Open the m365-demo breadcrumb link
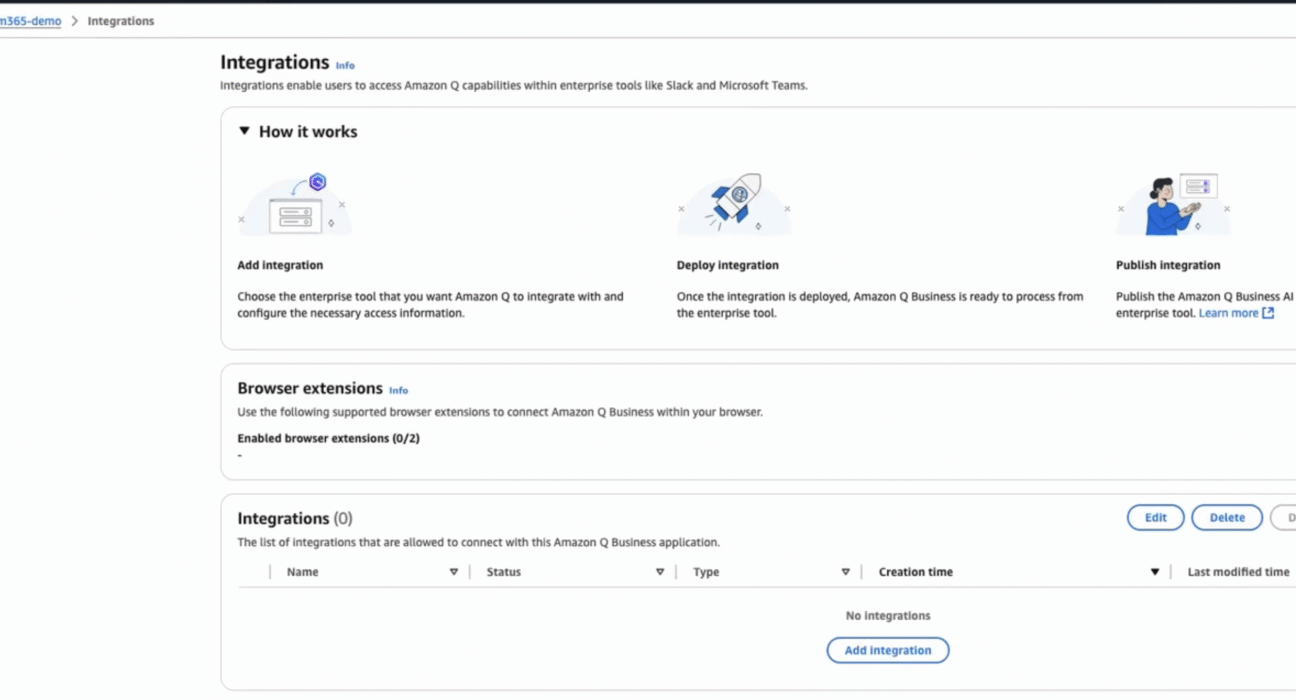The width and height of the screenshot is (1296, 700). (x=30, y=21)
